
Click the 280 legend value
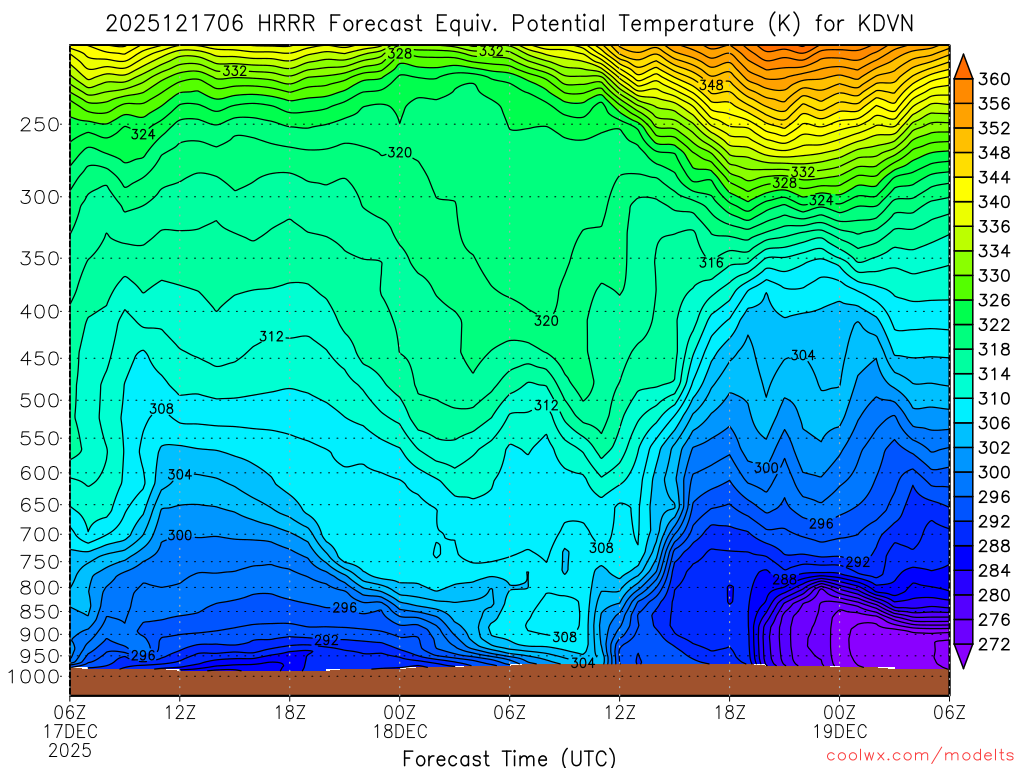[x=994, y=596]
